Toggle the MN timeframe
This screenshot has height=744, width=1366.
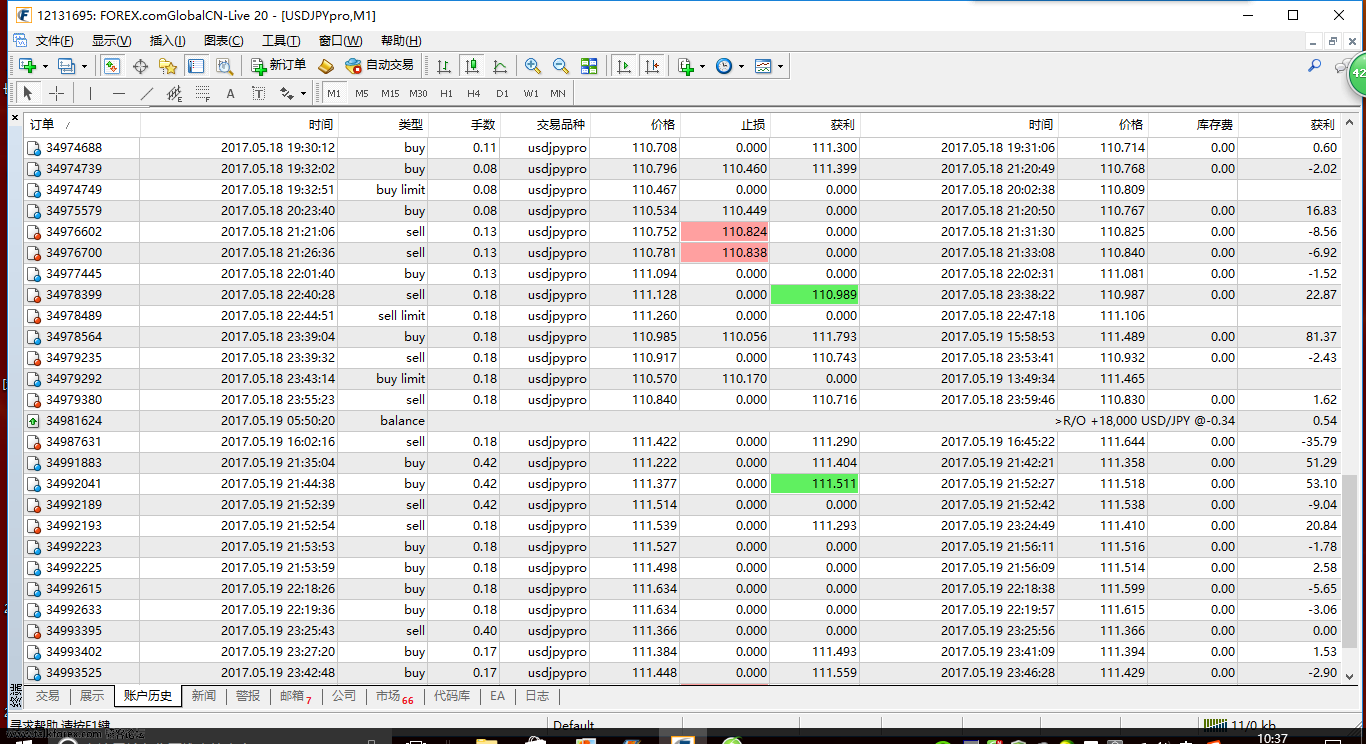(558, 93)
